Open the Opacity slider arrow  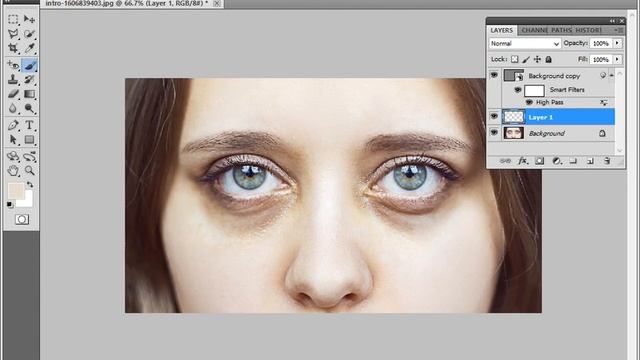(x=617, y=43)
